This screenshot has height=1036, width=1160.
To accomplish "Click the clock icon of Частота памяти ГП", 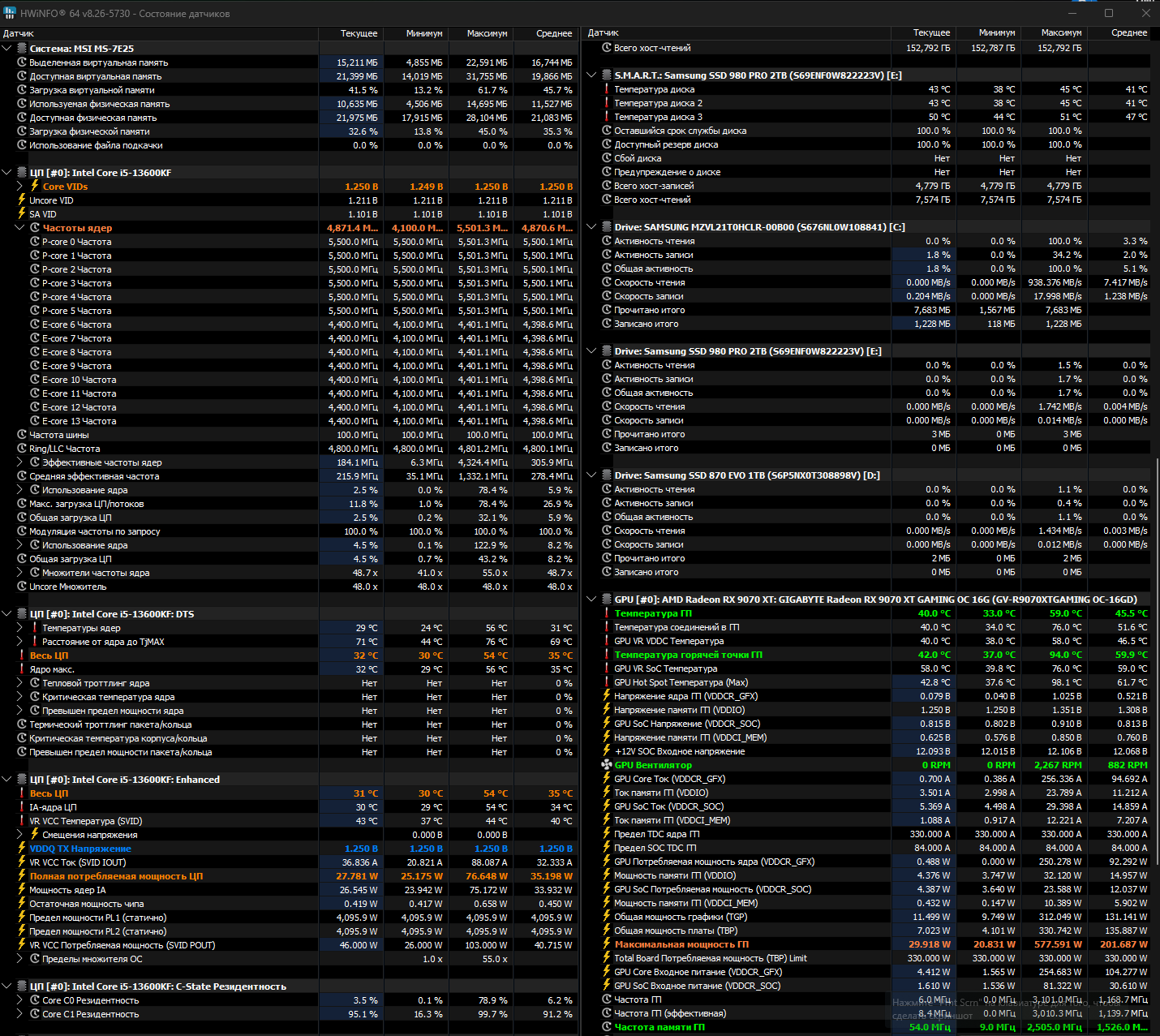I will (607, 1027).
